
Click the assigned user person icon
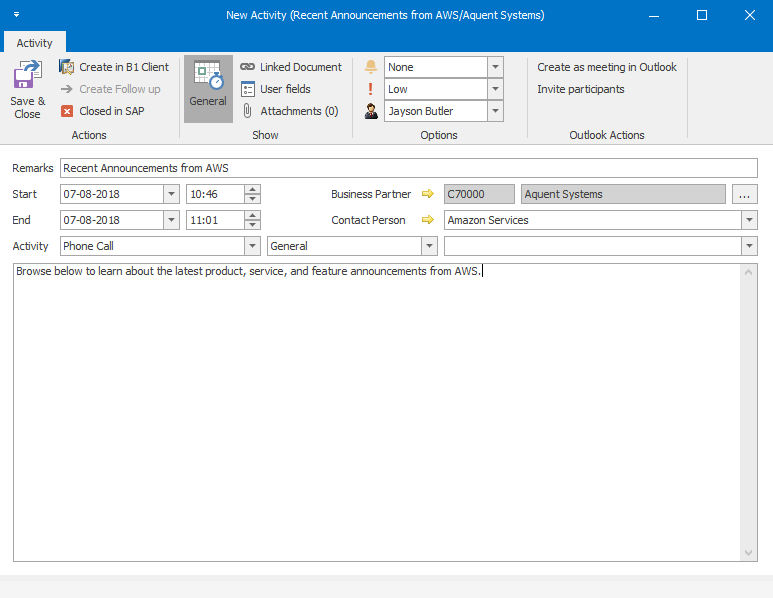pyautogui.click(x=371, y=111)
